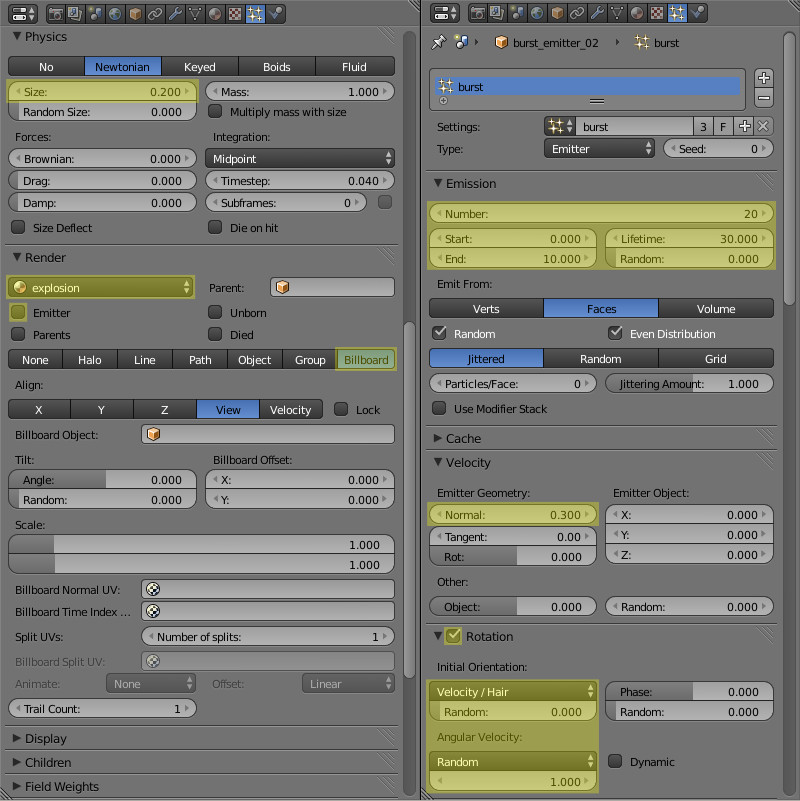Select the Halo render type tab
800x801 pixels.
90,360
